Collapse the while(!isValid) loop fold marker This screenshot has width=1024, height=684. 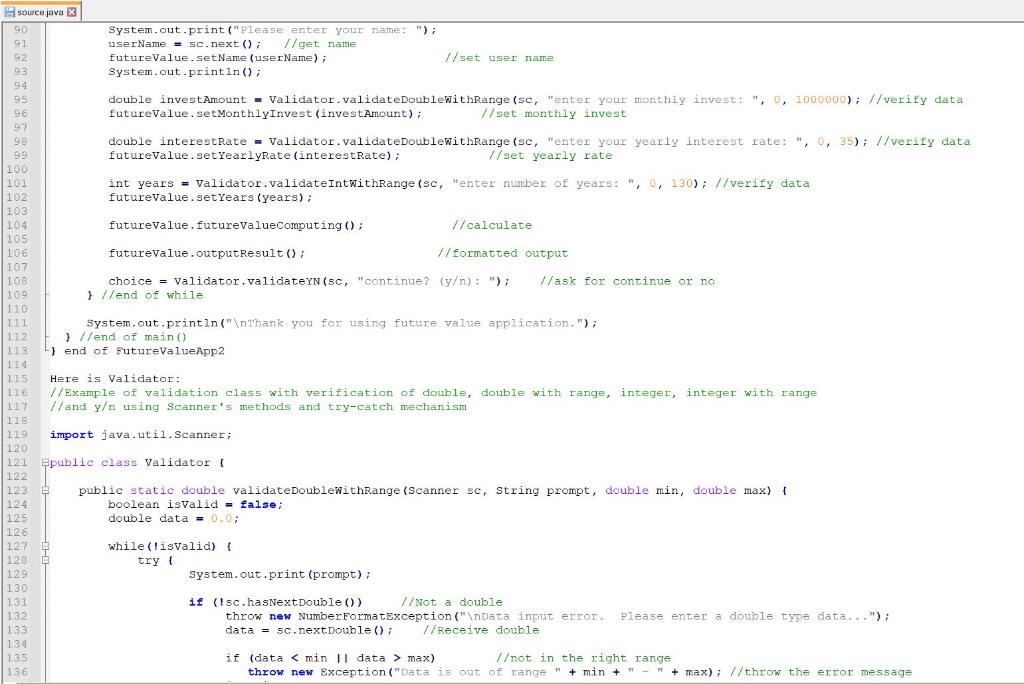44,546
